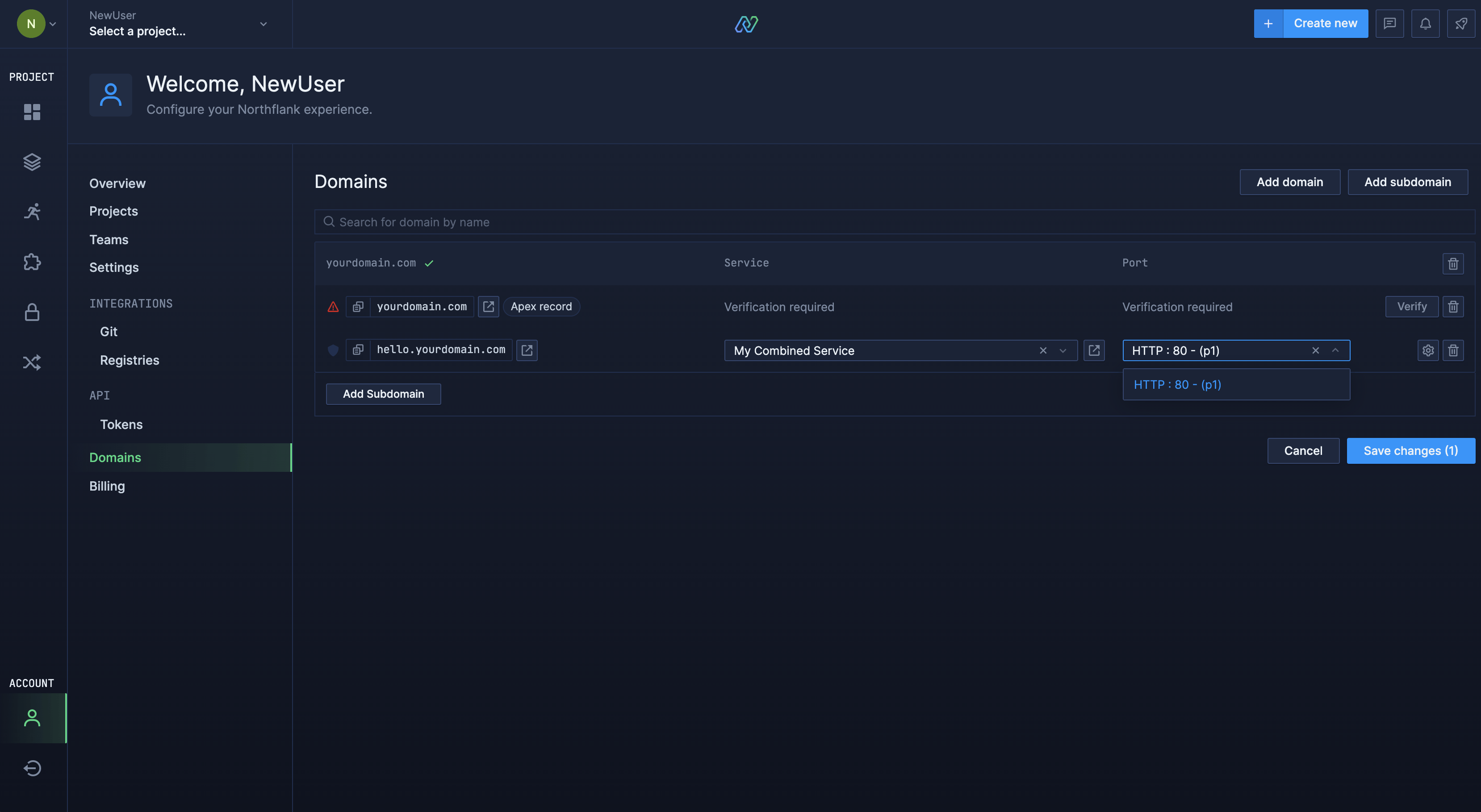The image size is (1481, 812).
Task: Click the red warning triangle for yourdomain.com
Action: click(x=333, y=307)
